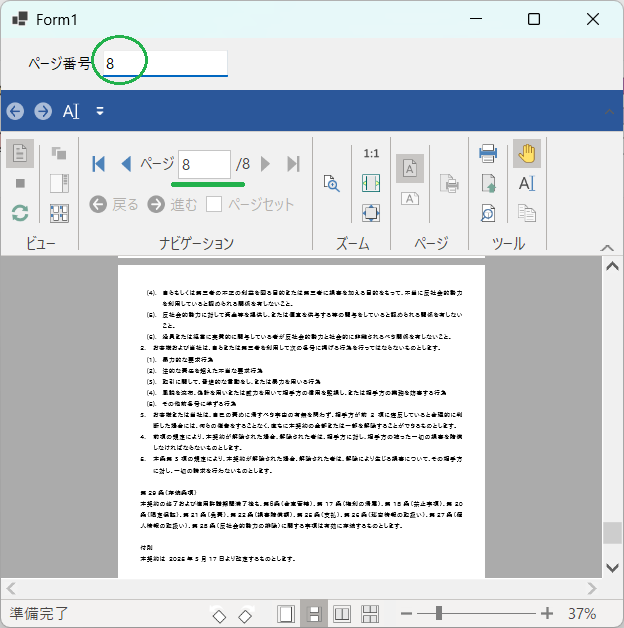
Task: Fit the whole page in view
Action: point(371,213)
